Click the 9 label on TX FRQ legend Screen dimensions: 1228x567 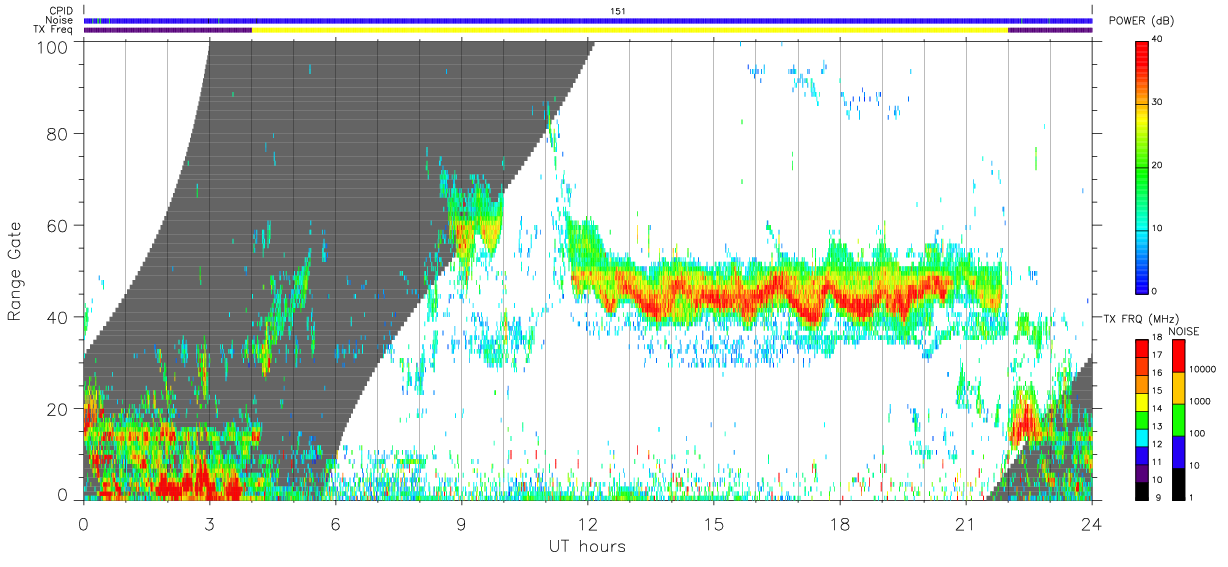(1156, 497)
